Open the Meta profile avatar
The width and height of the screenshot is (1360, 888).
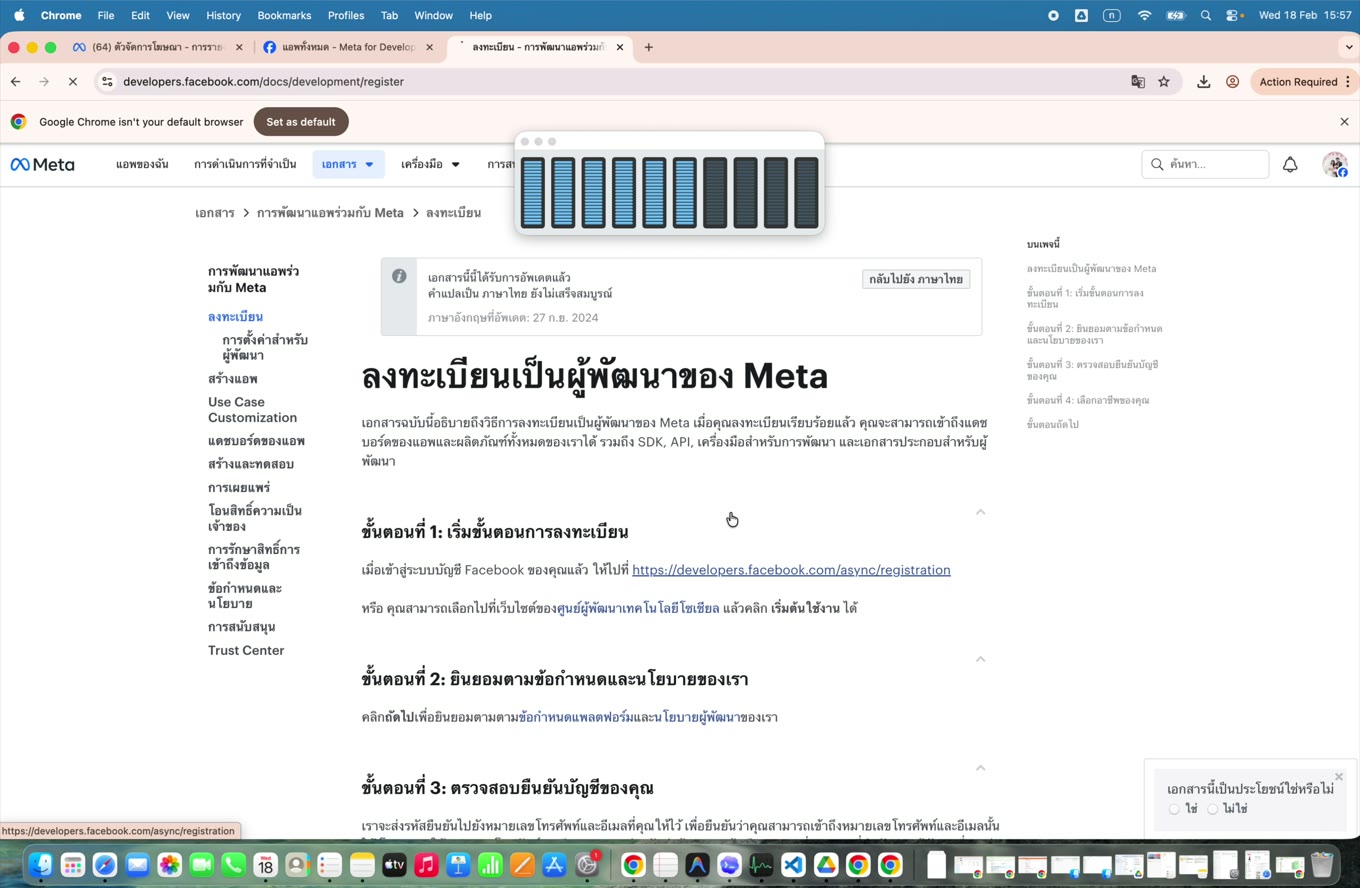tap(1335, 164)
